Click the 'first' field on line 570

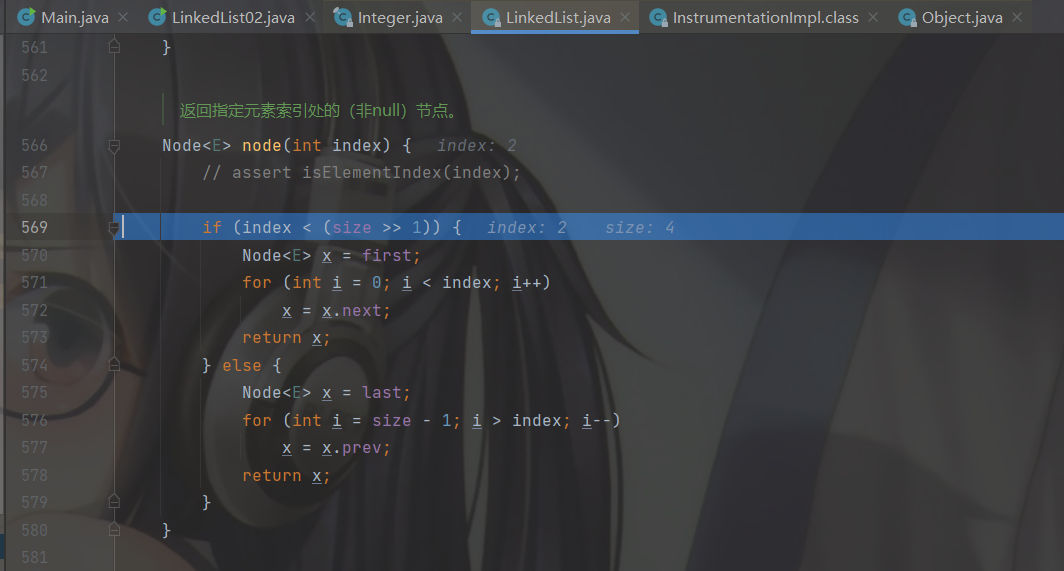[x=386, y=255]
